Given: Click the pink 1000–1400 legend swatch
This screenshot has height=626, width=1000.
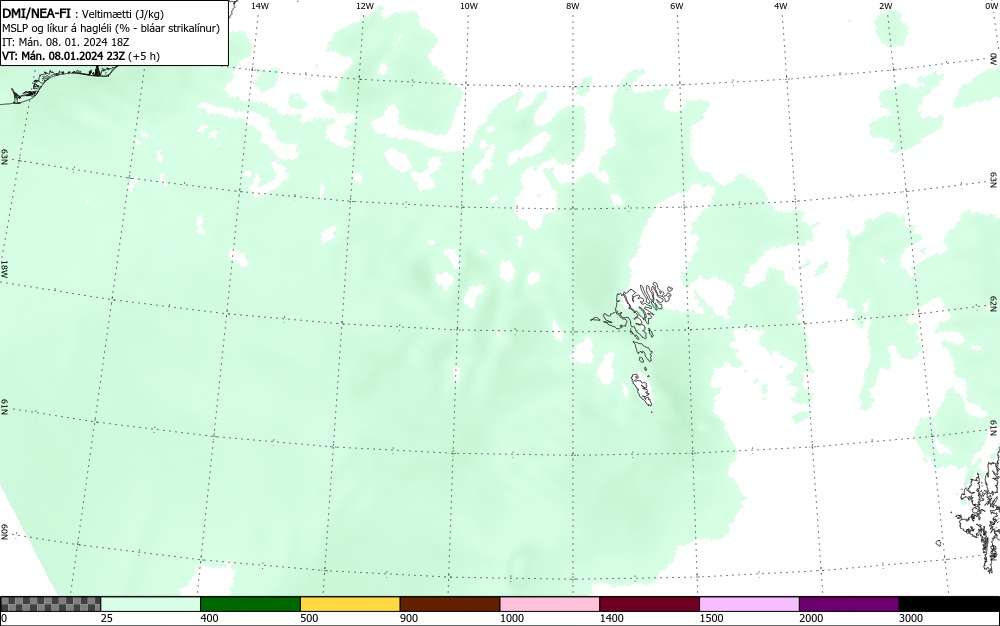Looking at the screenshot, I should point(550,604).
